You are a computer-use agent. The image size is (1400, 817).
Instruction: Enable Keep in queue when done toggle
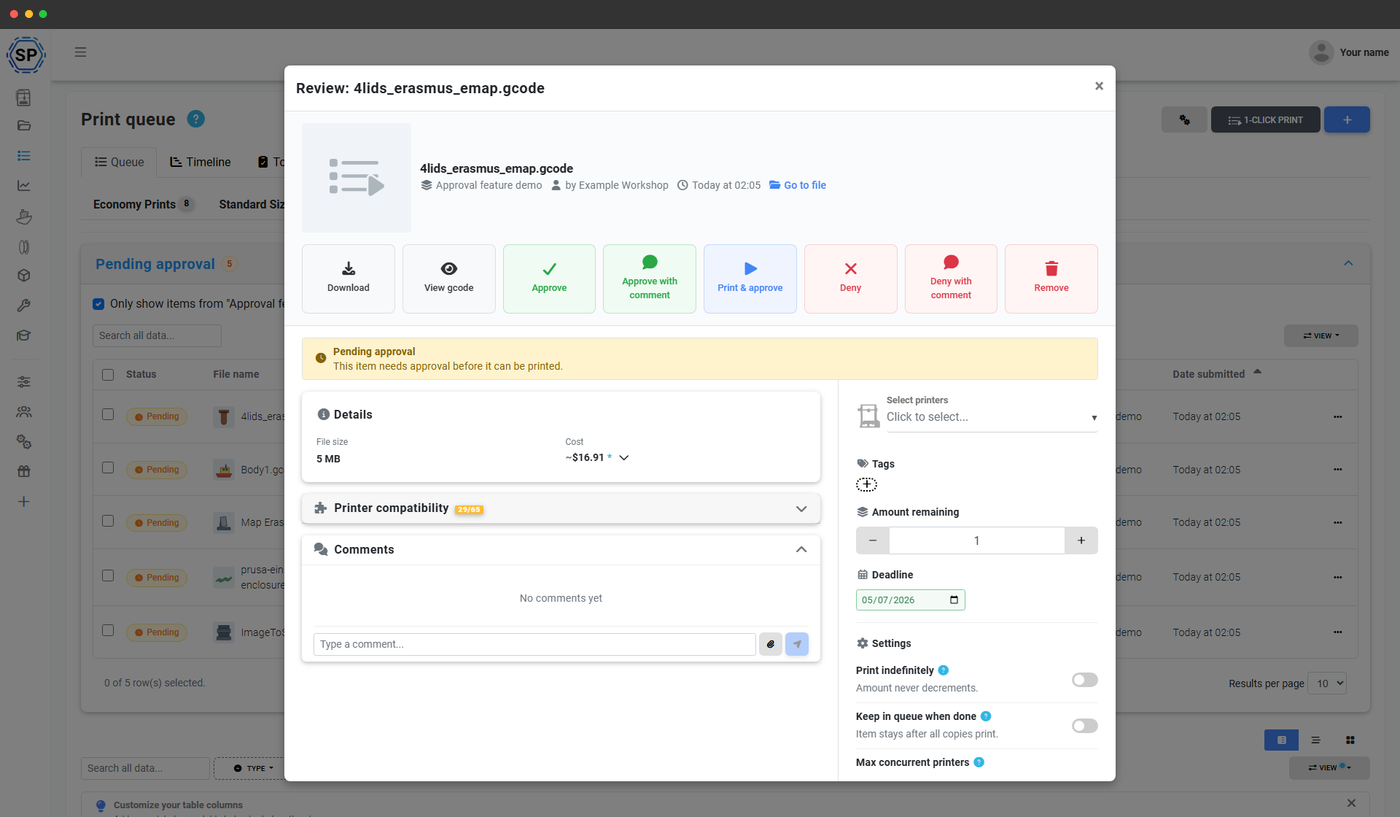click(1085, 726)
